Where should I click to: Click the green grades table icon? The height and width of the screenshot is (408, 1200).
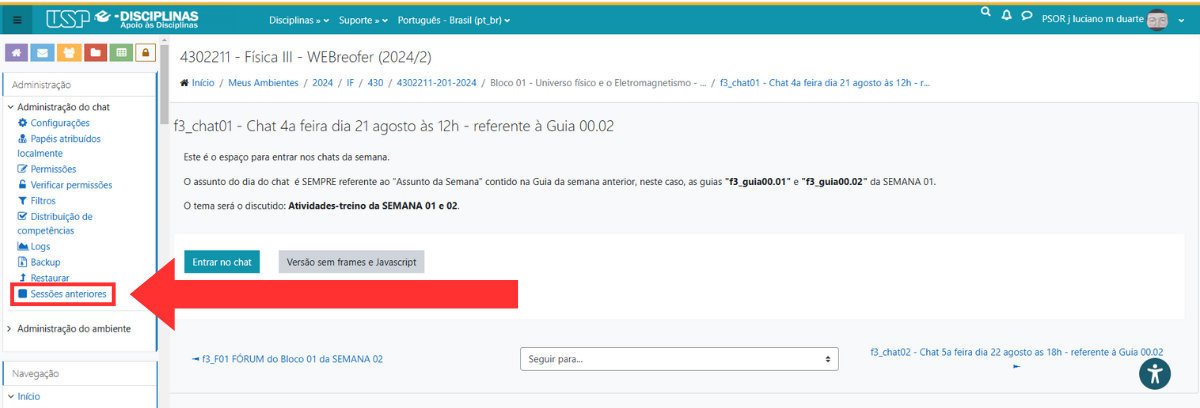point(121,52)
